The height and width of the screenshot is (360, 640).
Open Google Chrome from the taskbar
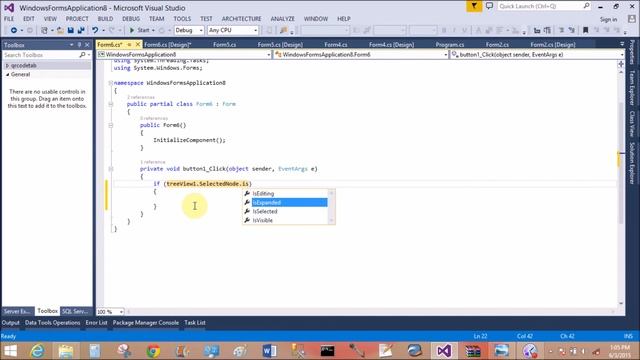(x=153, y=351)
